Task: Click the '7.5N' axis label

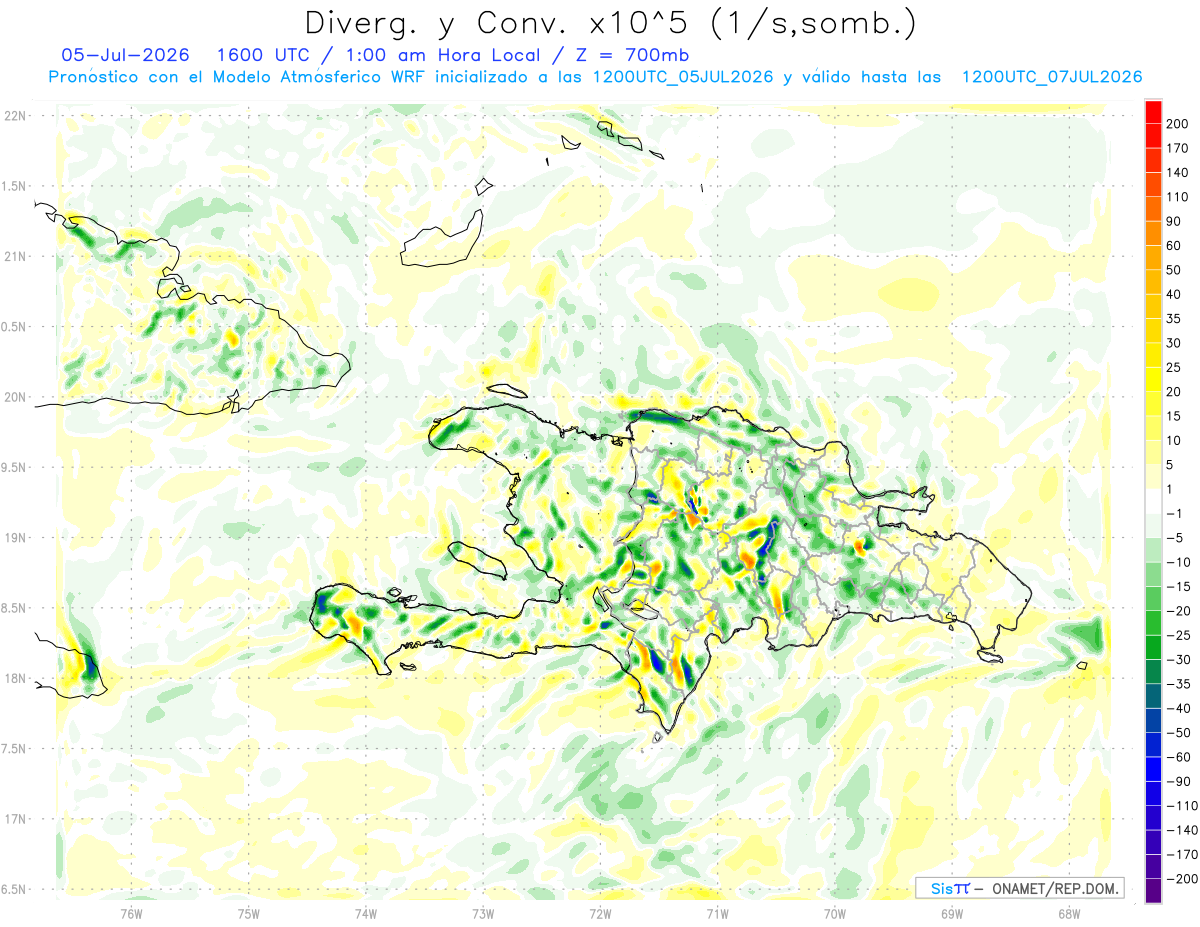Action: [x=15, y=748]
